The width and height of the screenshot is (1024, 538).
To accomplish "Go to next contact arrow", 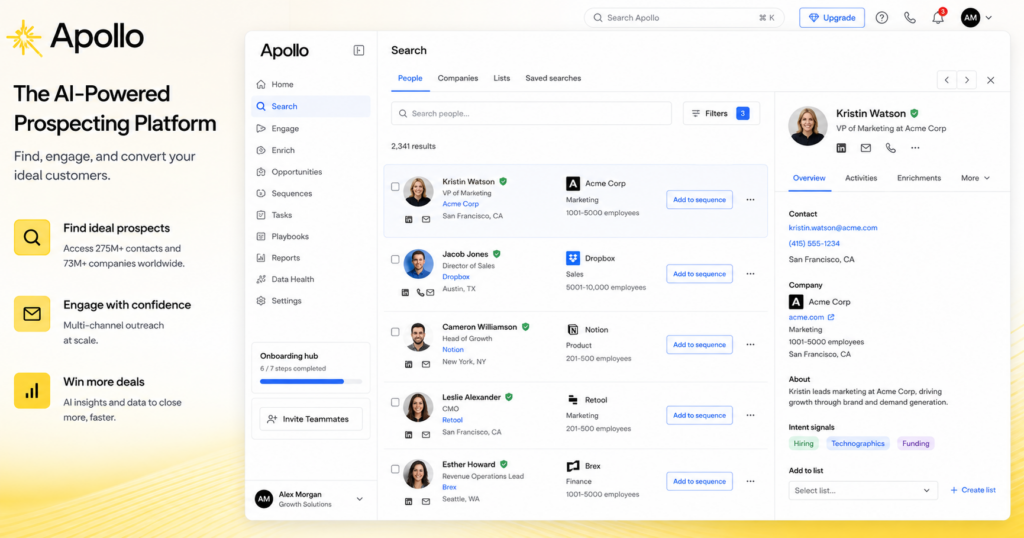I will pyautogui.click(x=967, y=80).
